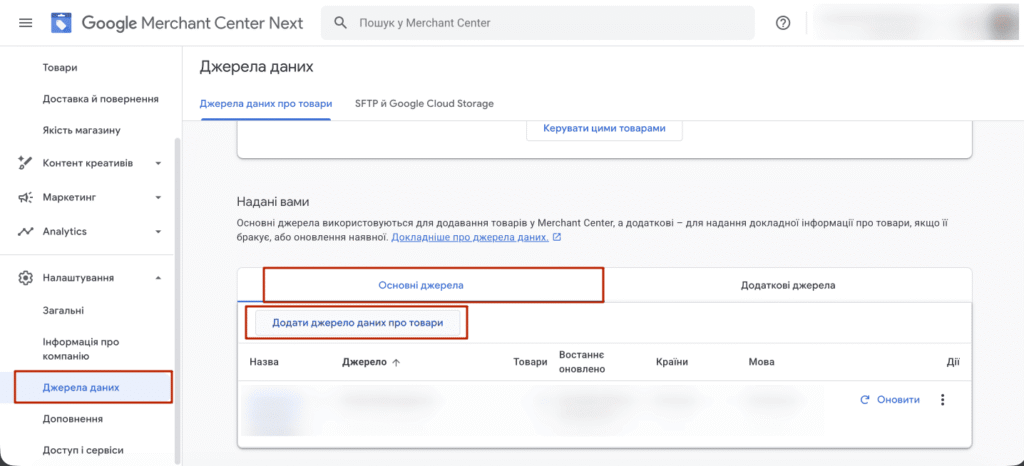Image resolution: width=1024 pixels, height=466 pixels.
Task: Open Загальні settings item
Action: pyautogui.click(x=63, y=311)
